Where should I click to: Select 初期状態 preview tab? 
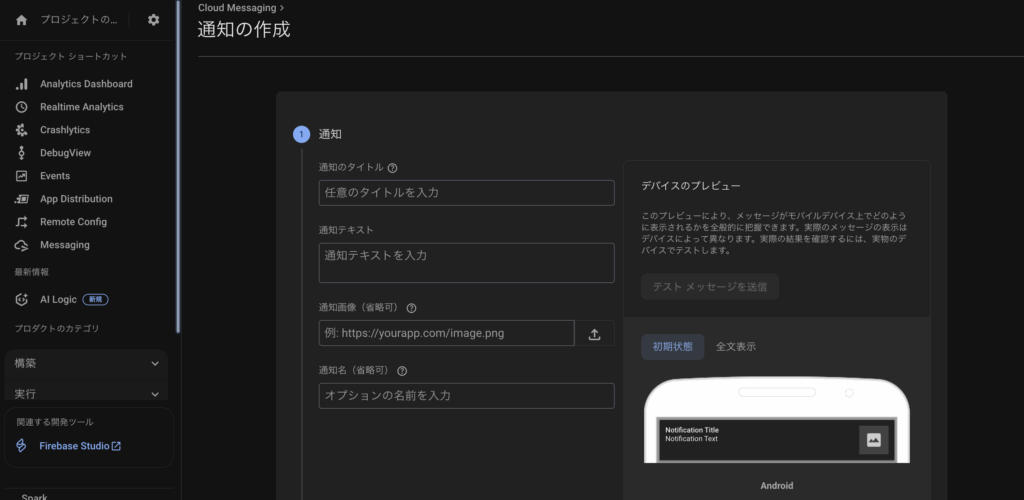(672, 347)
